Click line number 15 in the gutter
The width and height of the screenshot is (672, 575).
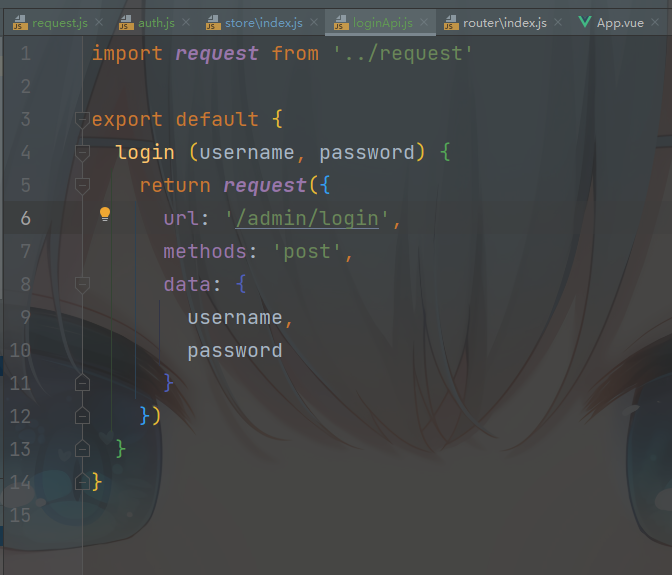point(20,515)
